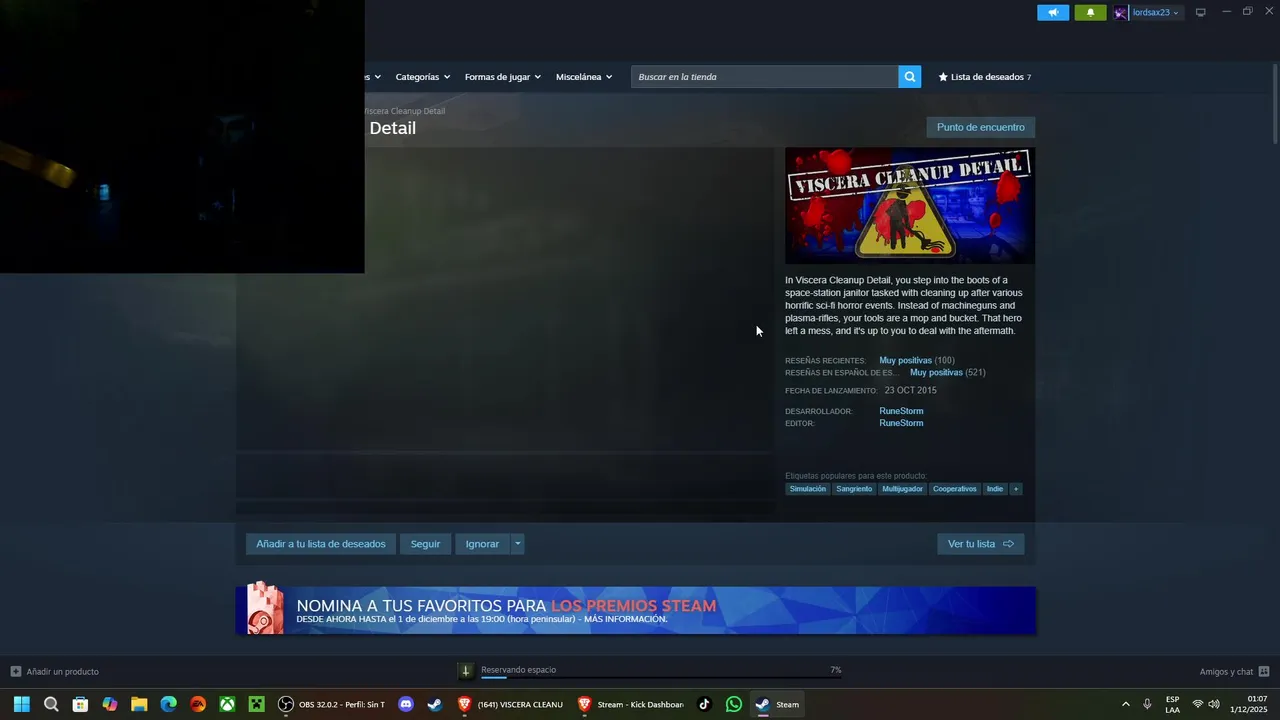Select the Simulación tag
Viewport: 1280px width, 720px height.
pos(808,489)
